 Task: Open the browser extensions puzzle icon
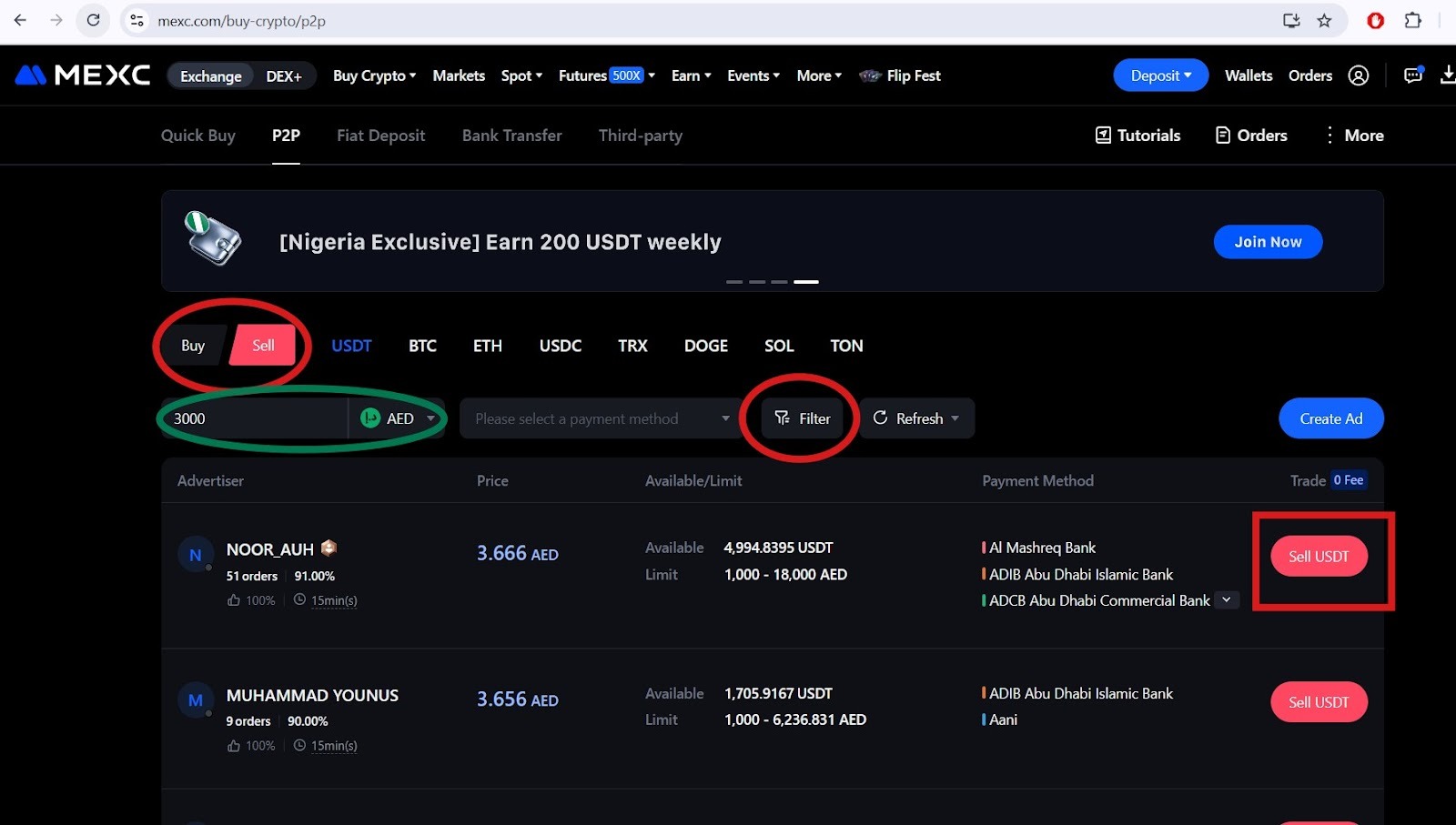(x=1412, y=20)
